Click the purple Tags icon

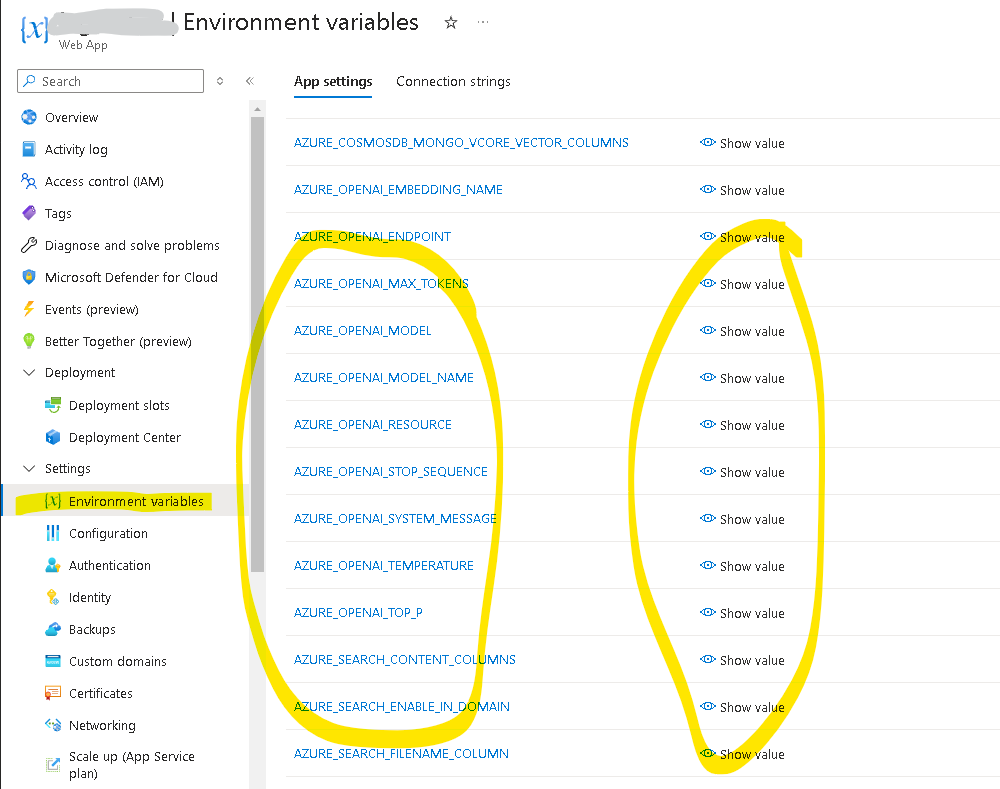pyautogui.click(x=29, y=213)
